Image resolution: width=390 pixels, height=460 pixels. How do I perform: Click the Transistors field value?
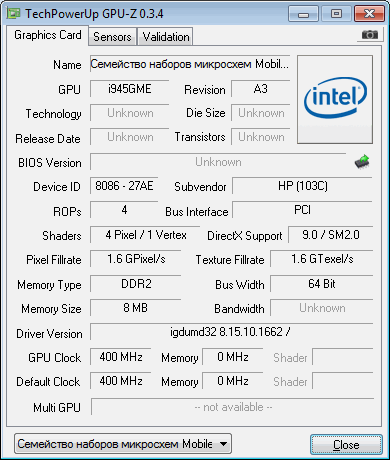click(261, 137)
